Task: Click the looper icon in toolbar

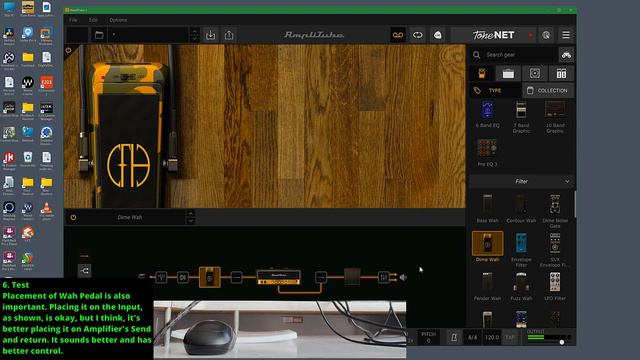Action: (418, 35)
